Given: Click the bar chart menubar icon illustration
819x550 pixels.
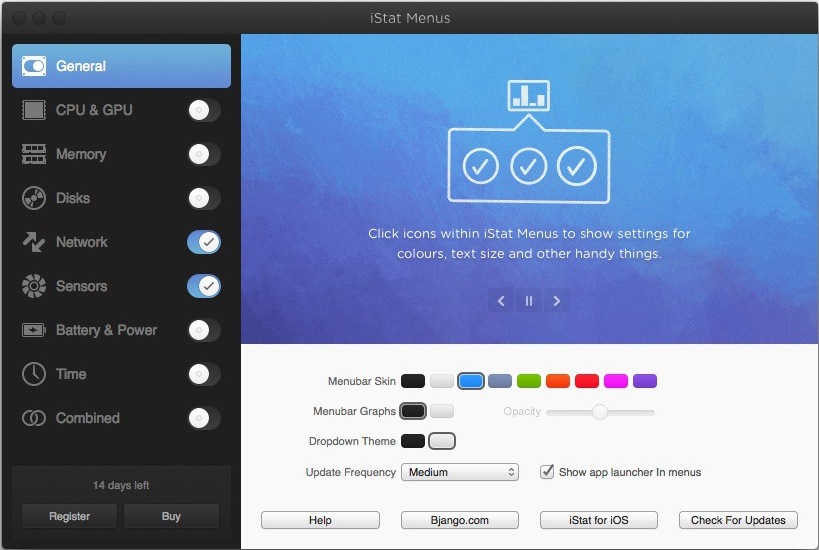Looking at the screenshot, I should coord(529,95).
